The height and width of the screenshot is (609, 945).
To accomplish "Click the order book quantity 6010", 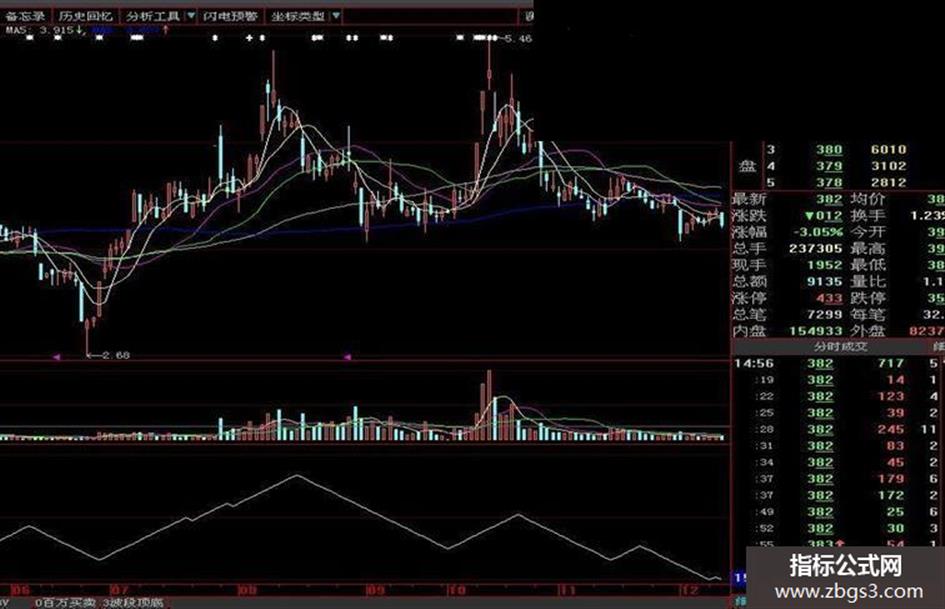I will [x=888, y=150].
